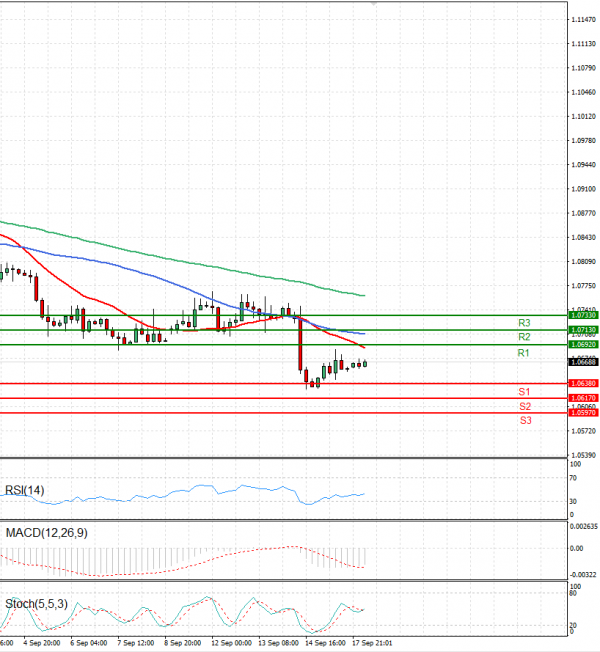Click the Stochastic scale value 80
Image resolution: width=600 pixels, height=652 pixels.
click(573, 593)
